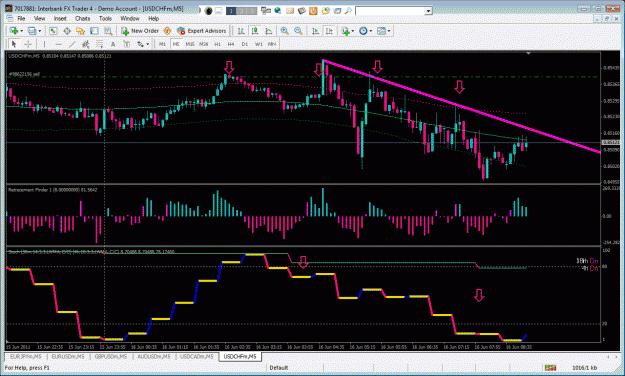Switch to D1 timeframe
625x376 pixels.
tap(245, 44)
